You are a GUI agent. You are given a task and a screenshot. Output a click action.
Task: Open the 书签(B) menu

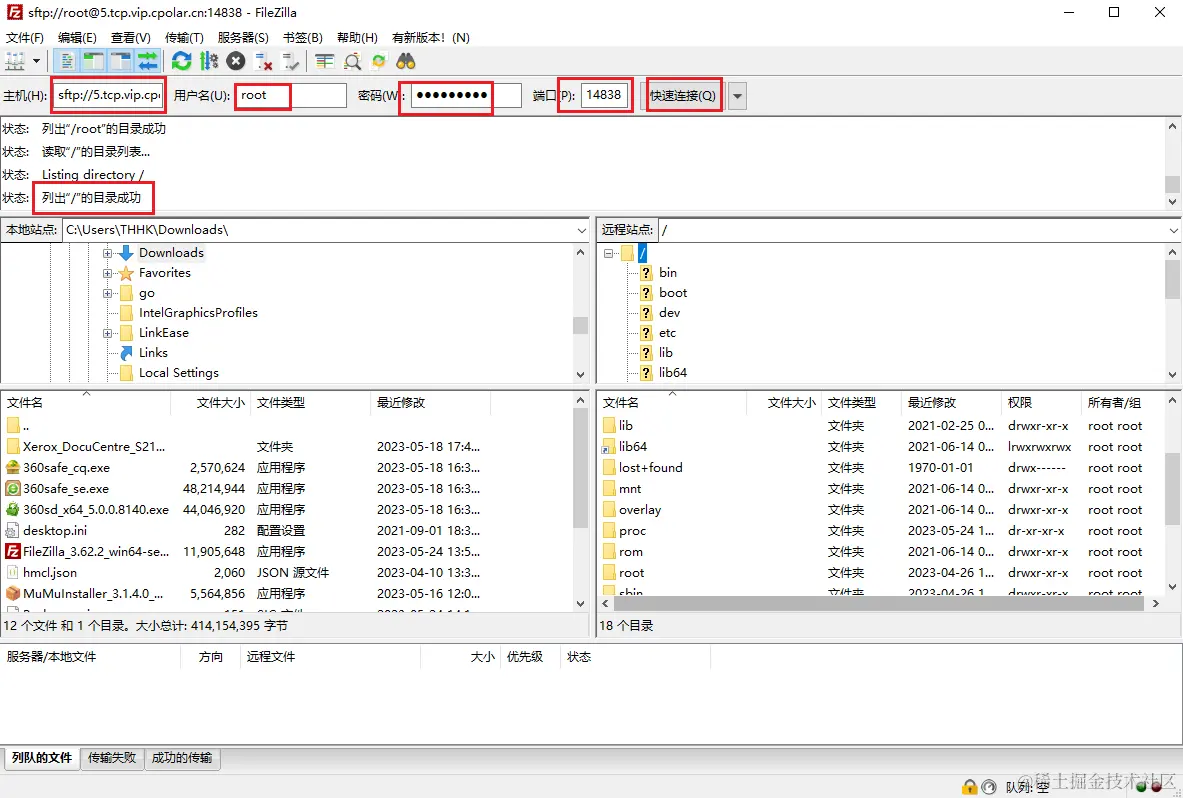click(x=303, y=38)
